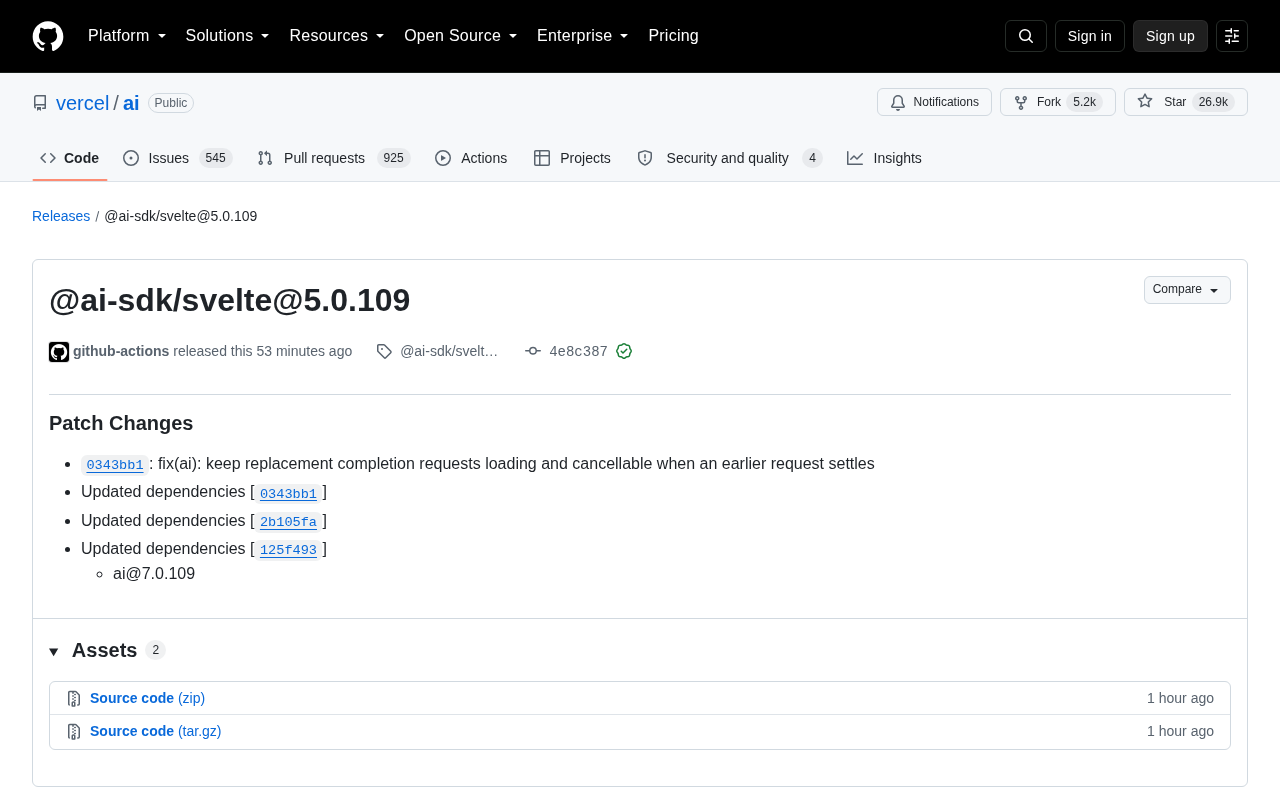Open the GitHub homepage logo
The width and height of the screenshot is (1280, 800).
(48, 36)
